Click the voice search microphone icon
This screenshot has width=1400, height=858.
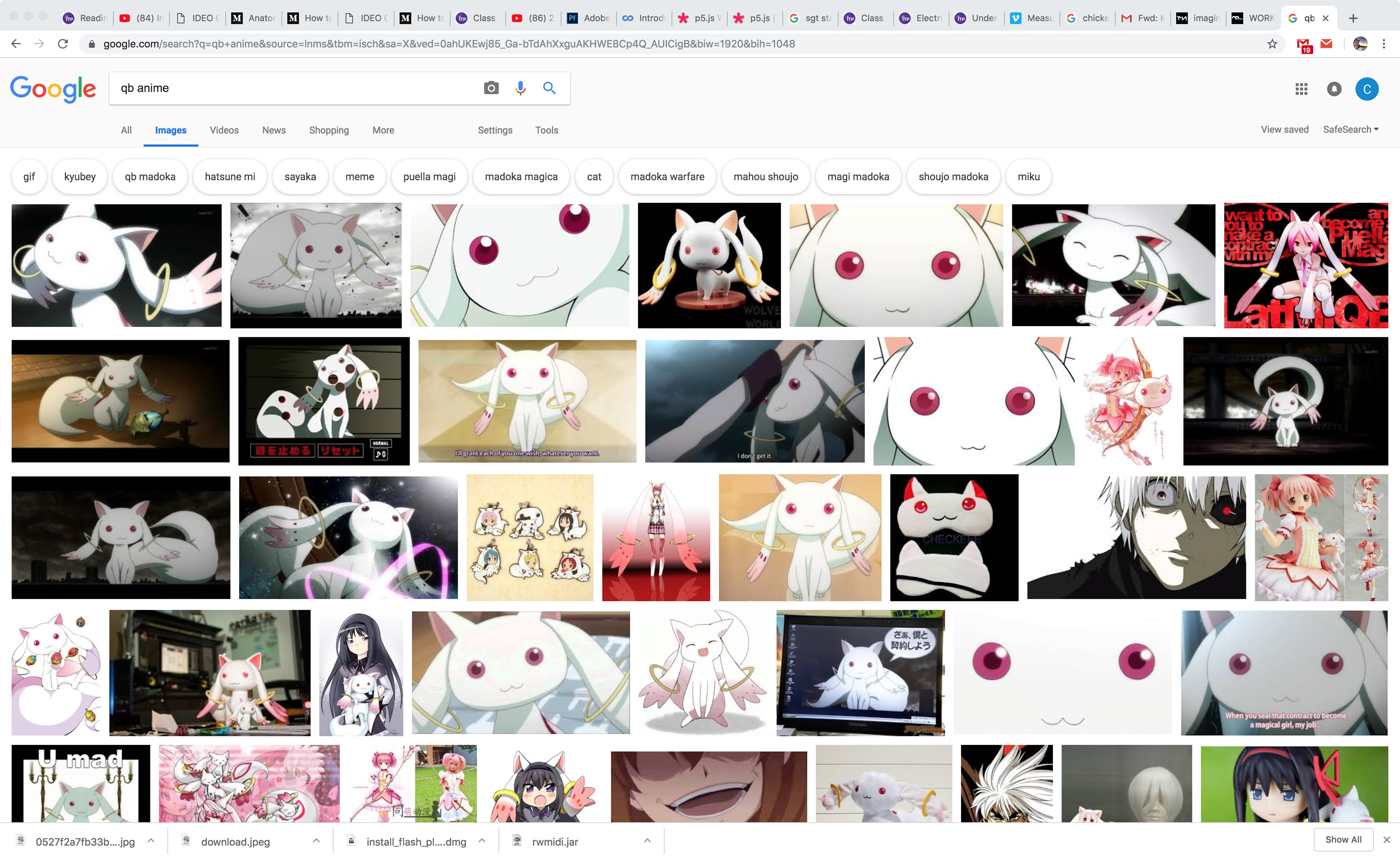(520, 88)
